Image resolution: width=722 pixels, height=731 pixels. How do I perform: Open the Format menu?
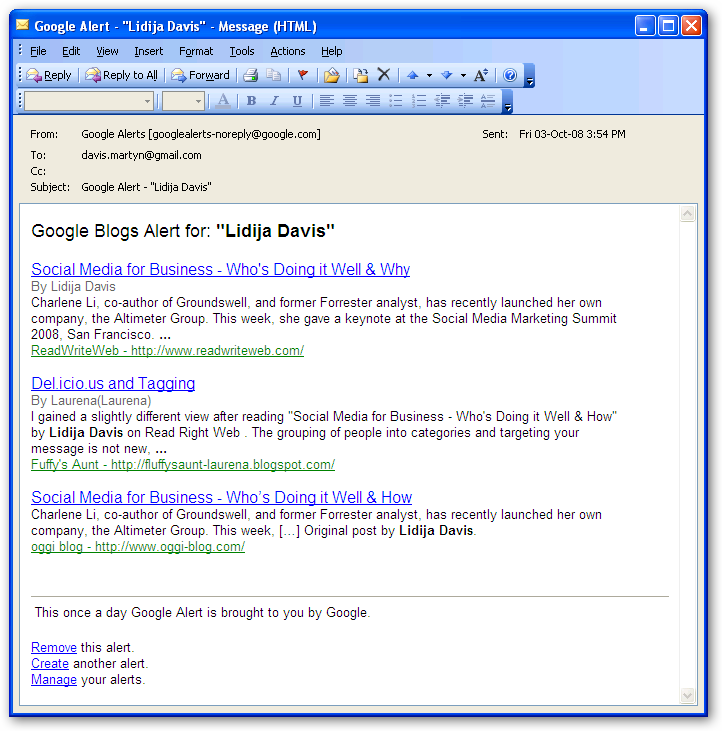coord(196,51)
